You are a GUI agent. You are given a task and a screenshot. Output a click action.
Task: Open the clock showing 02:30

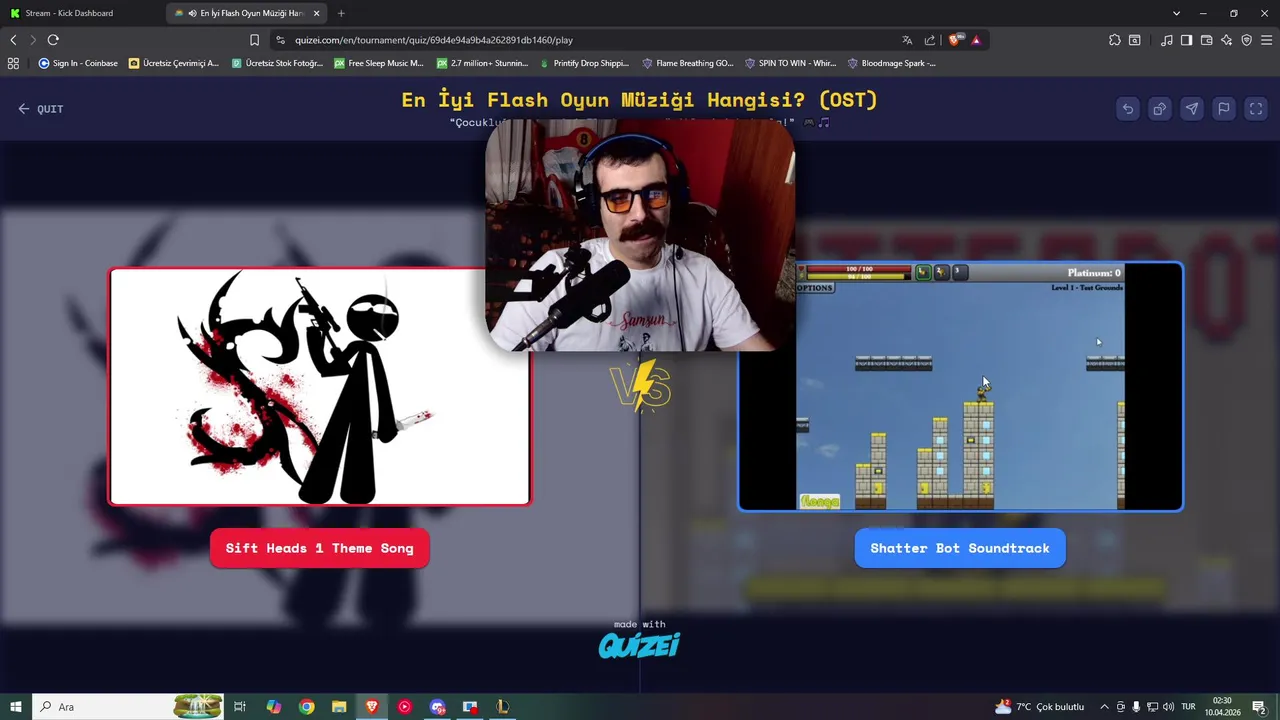[1222, 707]
